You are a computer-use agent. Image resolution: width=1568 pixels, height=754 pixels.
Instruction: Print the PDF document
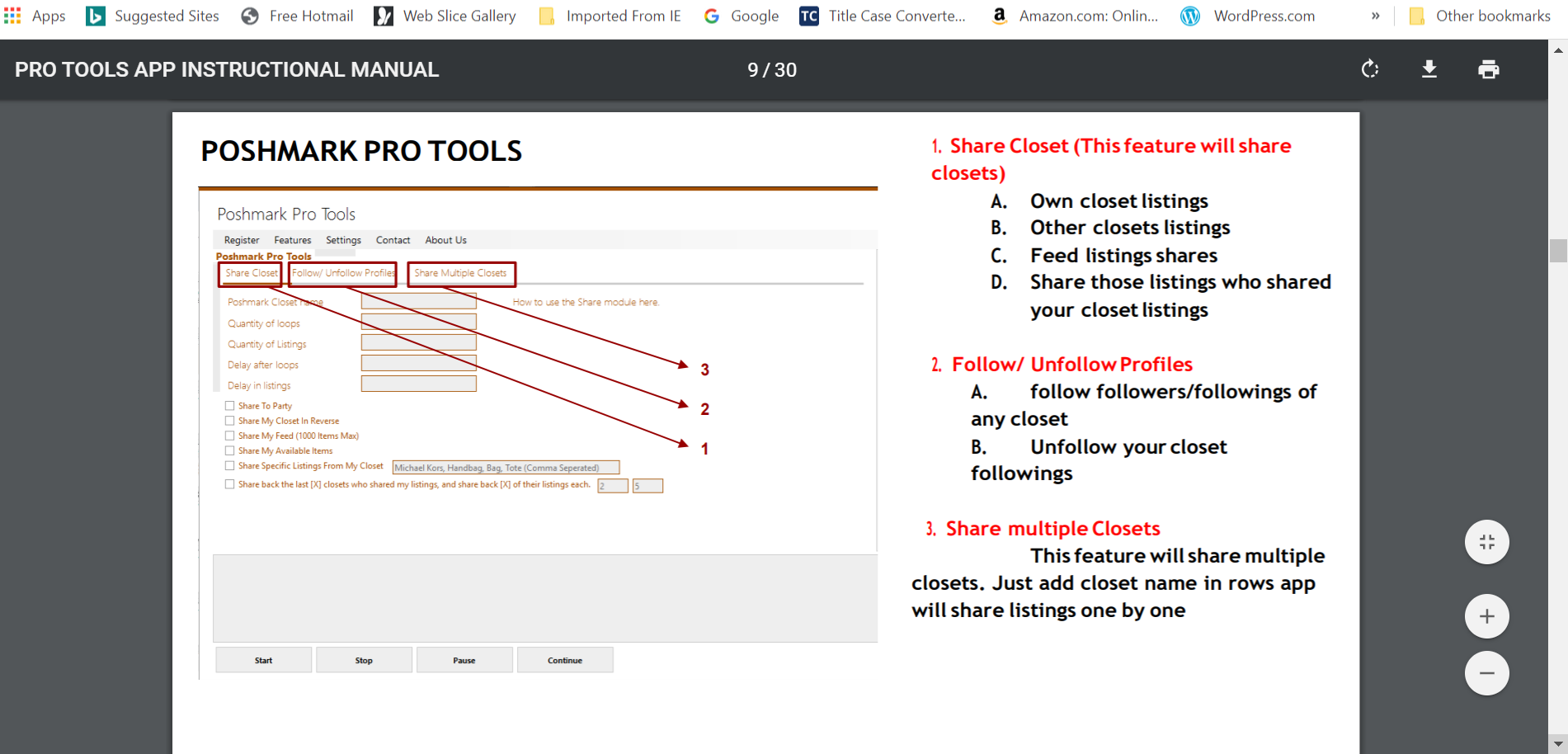coord(1489,69)
